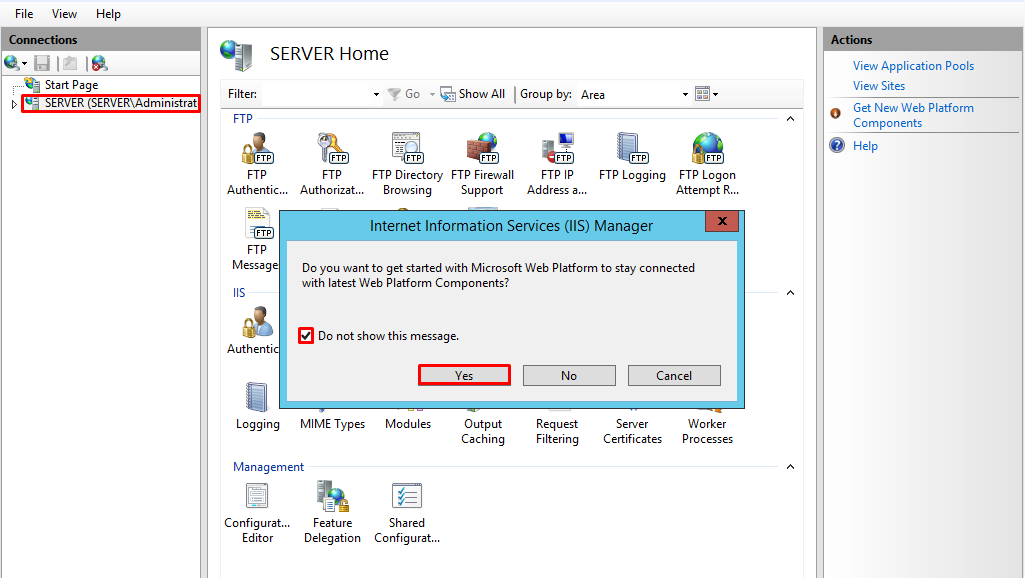Expand the SERVER tree node arrow

tap(14, 104)
